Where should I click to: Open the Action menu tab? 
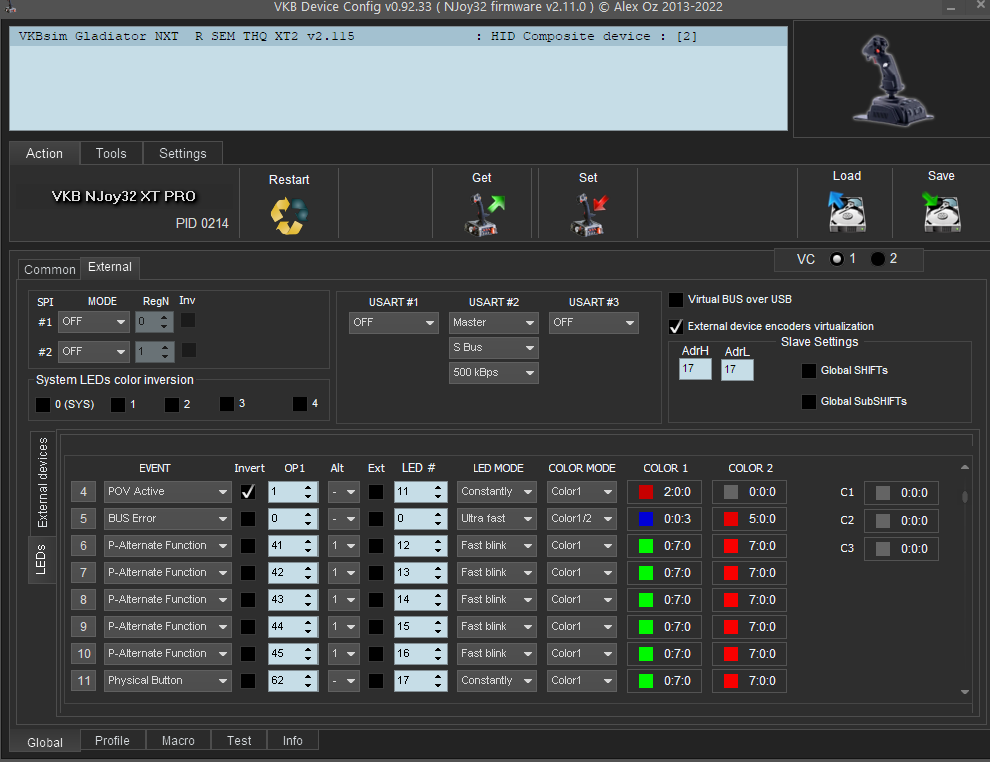[44, 153]
